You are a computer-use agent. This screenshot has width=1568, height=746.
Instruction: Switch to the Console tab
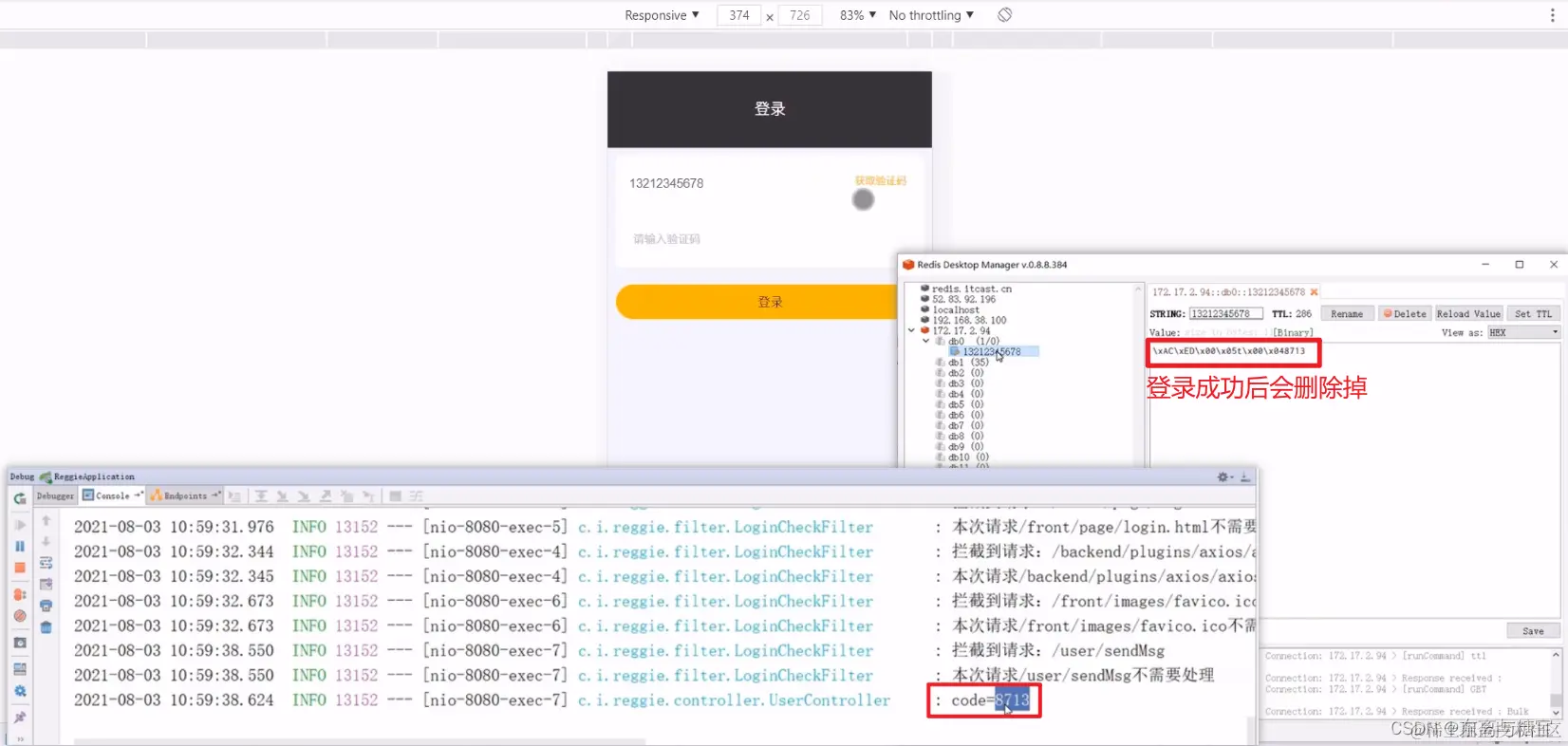click(112, 496)
